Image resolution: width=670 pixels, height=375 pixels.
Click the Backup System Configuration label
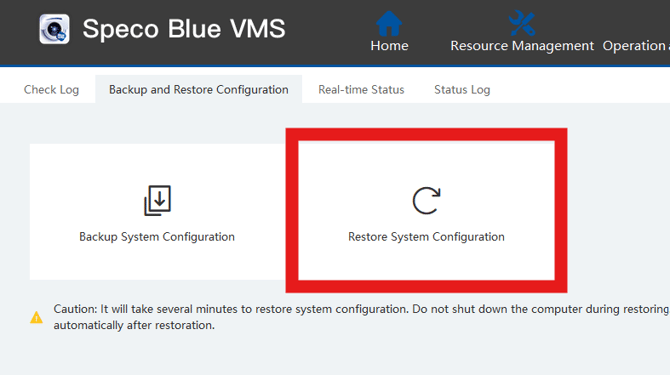click(x=157, y=237)
